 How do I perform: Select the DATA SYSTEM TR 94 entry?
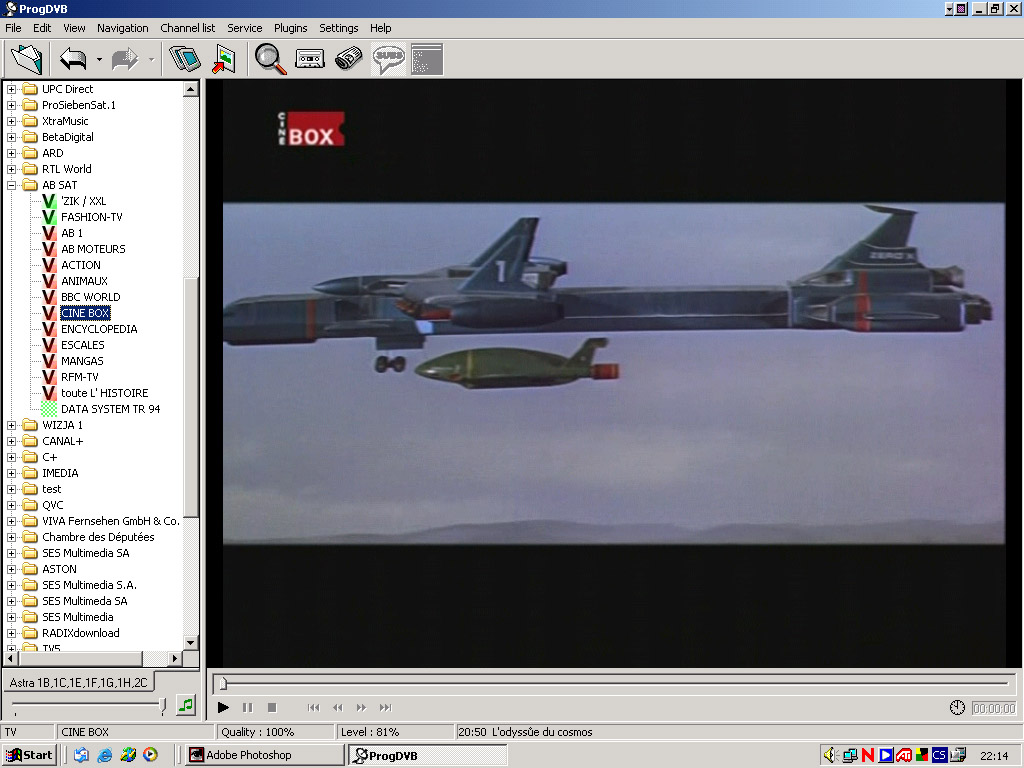[x=110, y=409]
